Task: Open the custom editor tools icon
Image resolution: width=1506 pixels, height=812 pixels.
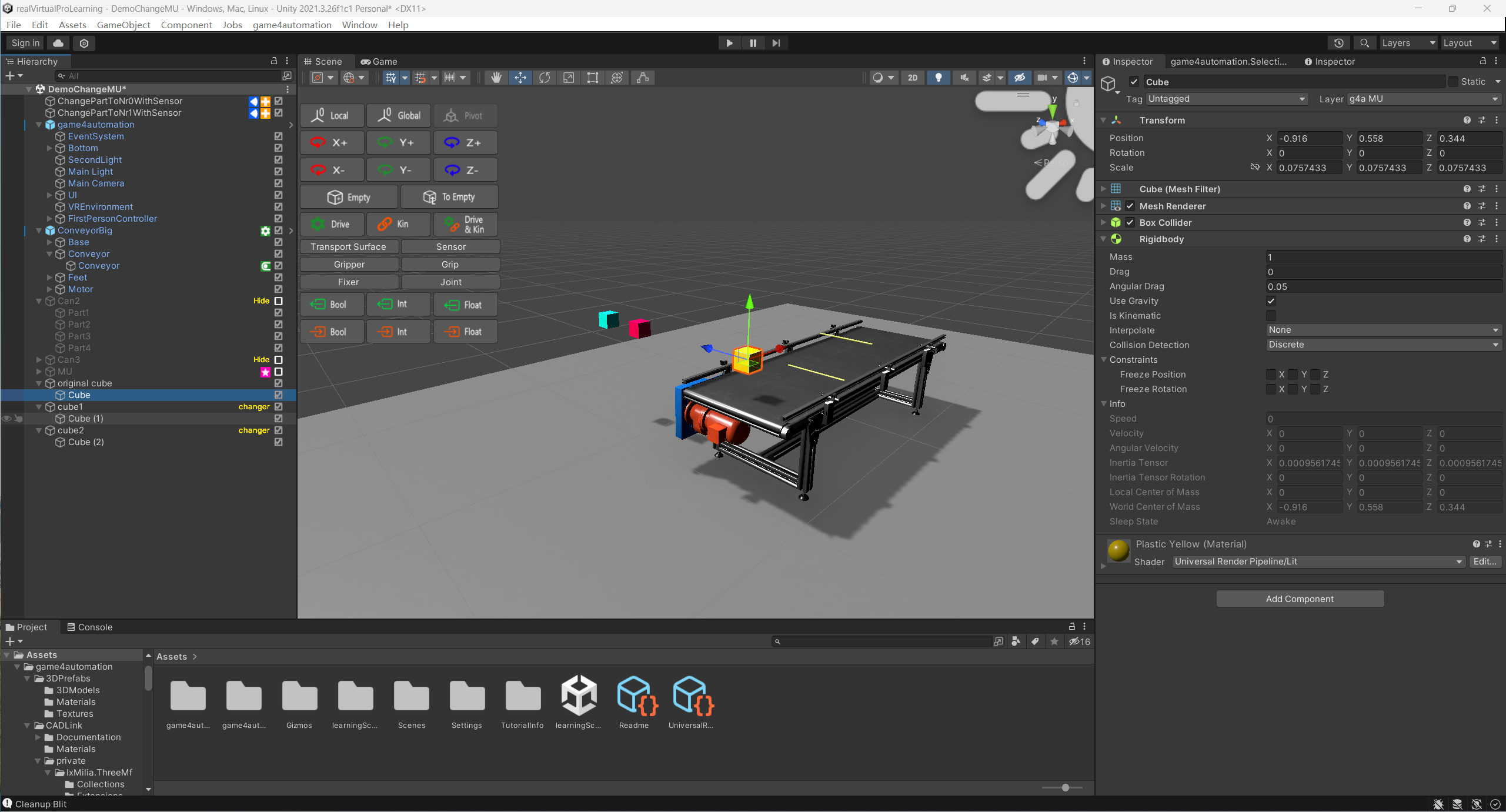Action: (643, 78)
